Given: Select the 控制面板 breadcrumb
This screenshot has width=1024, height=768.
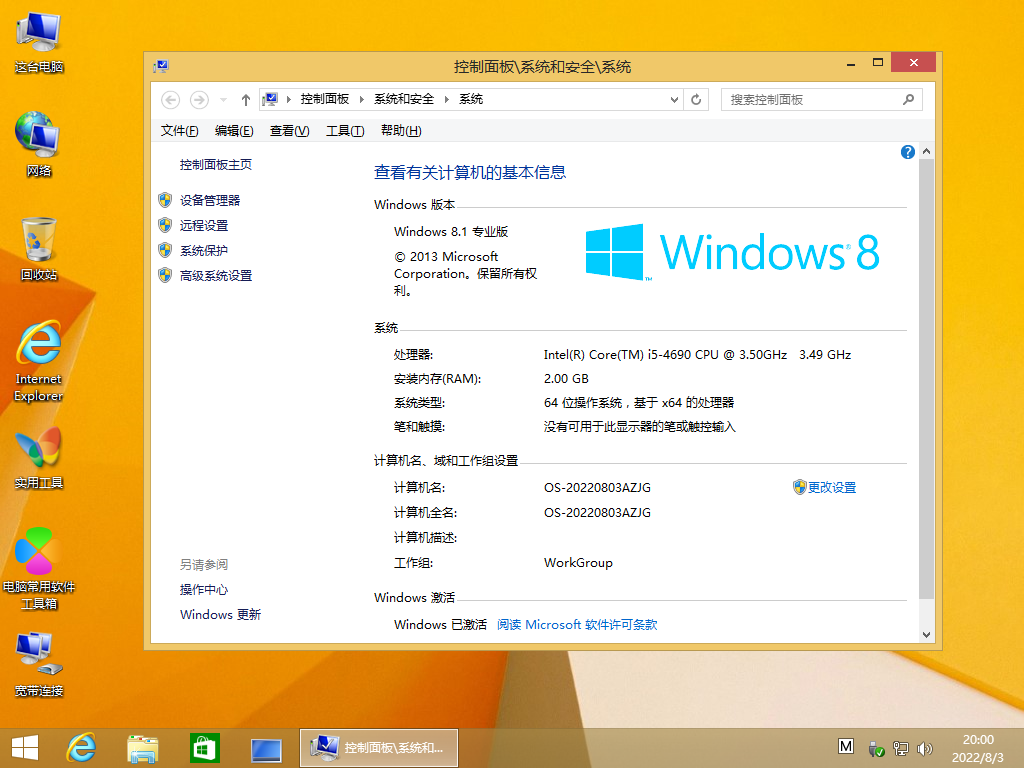Looking at the screenshot, I should (x=325, y=99).
